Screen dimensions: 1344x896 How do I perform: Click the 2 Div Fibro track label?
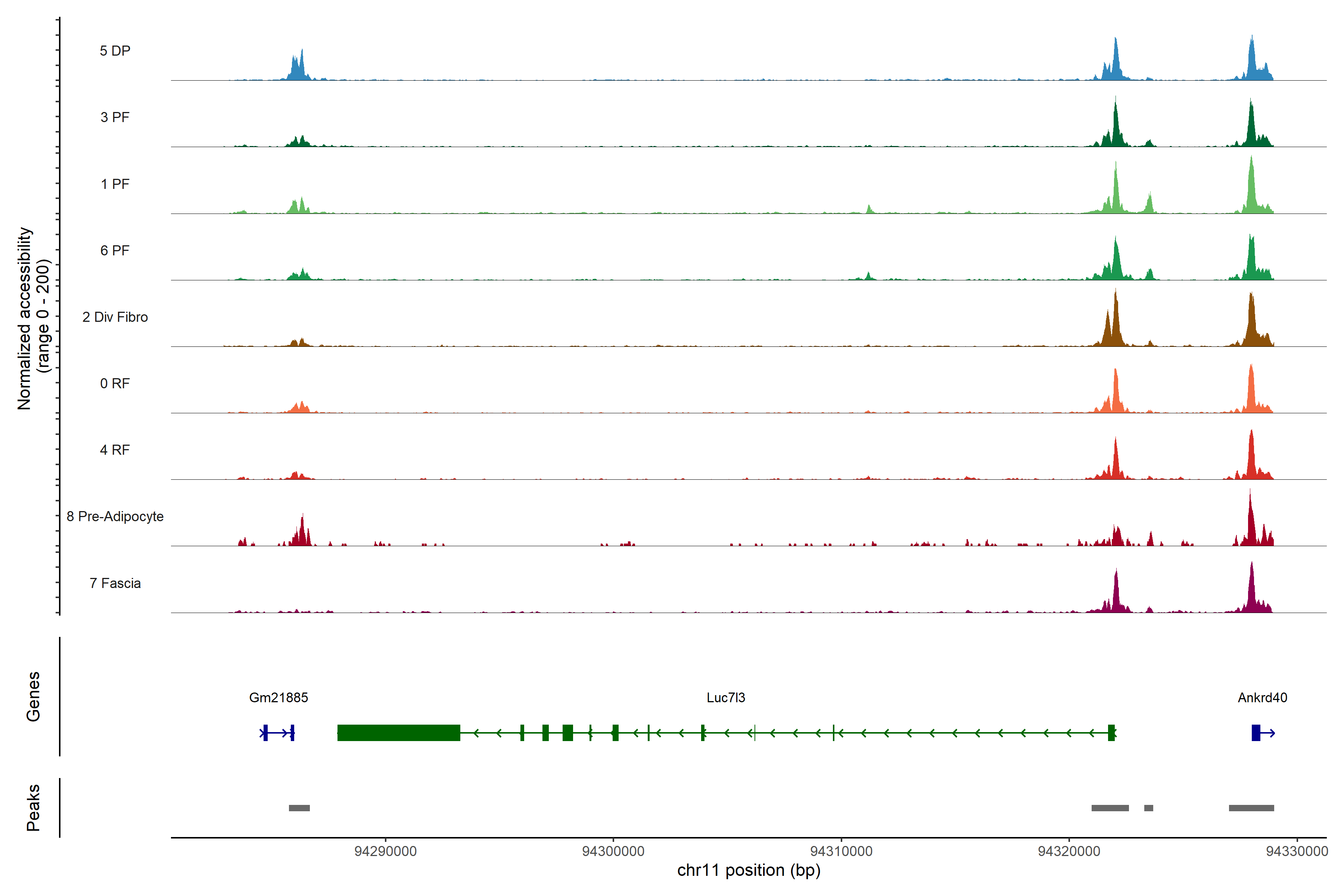tap(115, 317)
